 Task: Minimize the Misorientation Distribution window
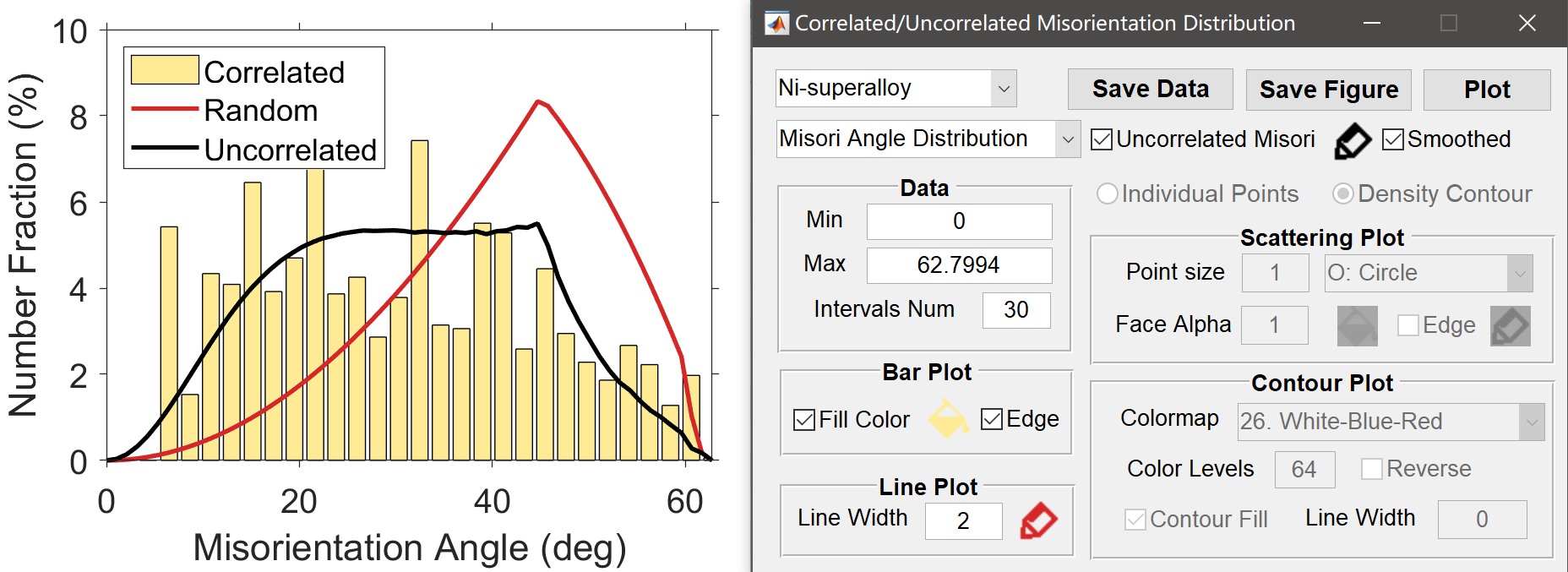pyautogui.click(x=1372, y=24)
